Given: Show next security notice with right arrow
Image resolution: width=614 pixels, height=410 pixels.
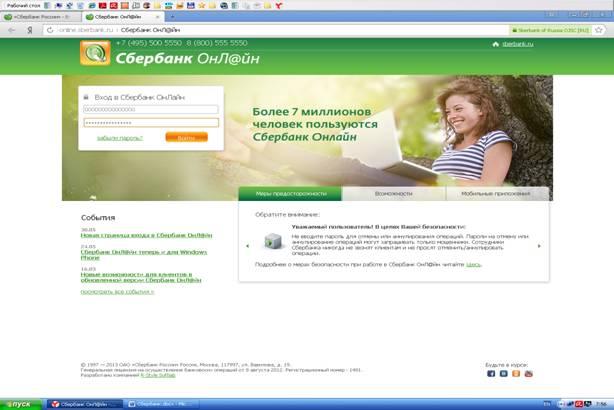Looking at the screenshot, I should [539, 245].
